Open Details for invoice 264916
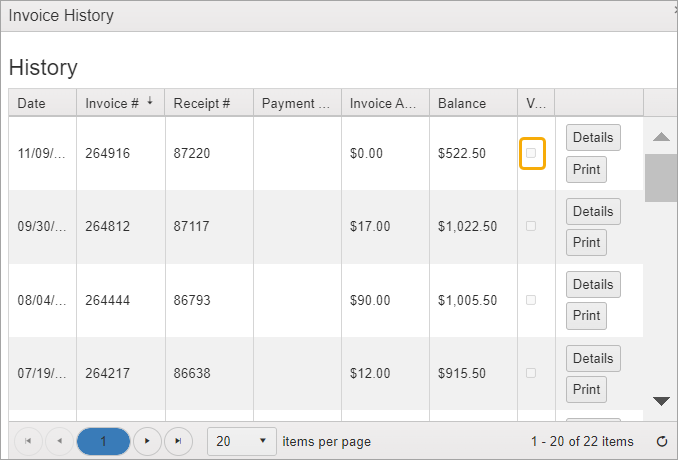Viewport: 678px width, 460px height. tap(593, 137)
